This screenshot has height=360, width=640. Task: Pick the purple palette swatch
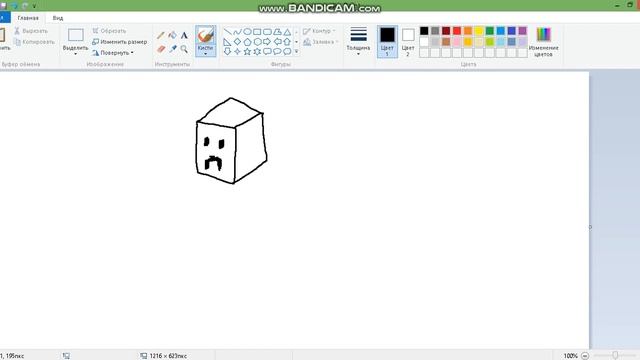(522, 31)
